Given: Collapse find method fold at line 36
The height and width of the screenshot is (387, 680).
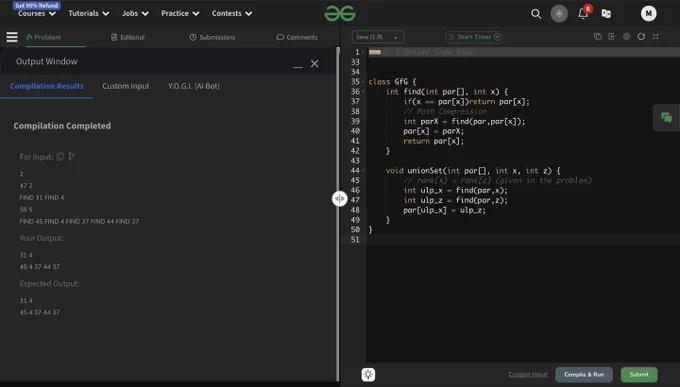Looking at the screenshot, I should pyautogui.click(x=363, y=92).
